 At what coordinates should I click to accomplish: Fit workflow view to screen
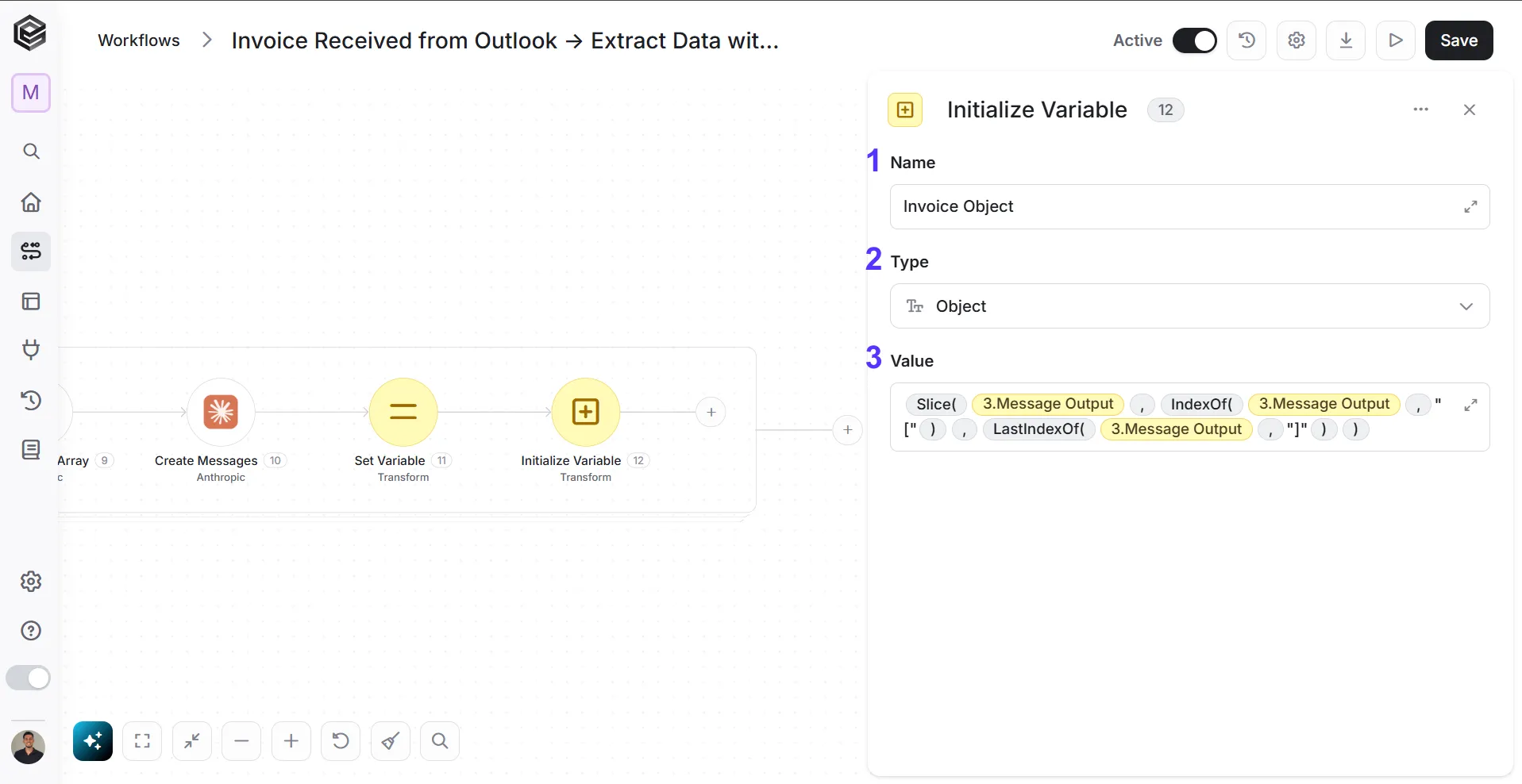[x=142, y=741]
